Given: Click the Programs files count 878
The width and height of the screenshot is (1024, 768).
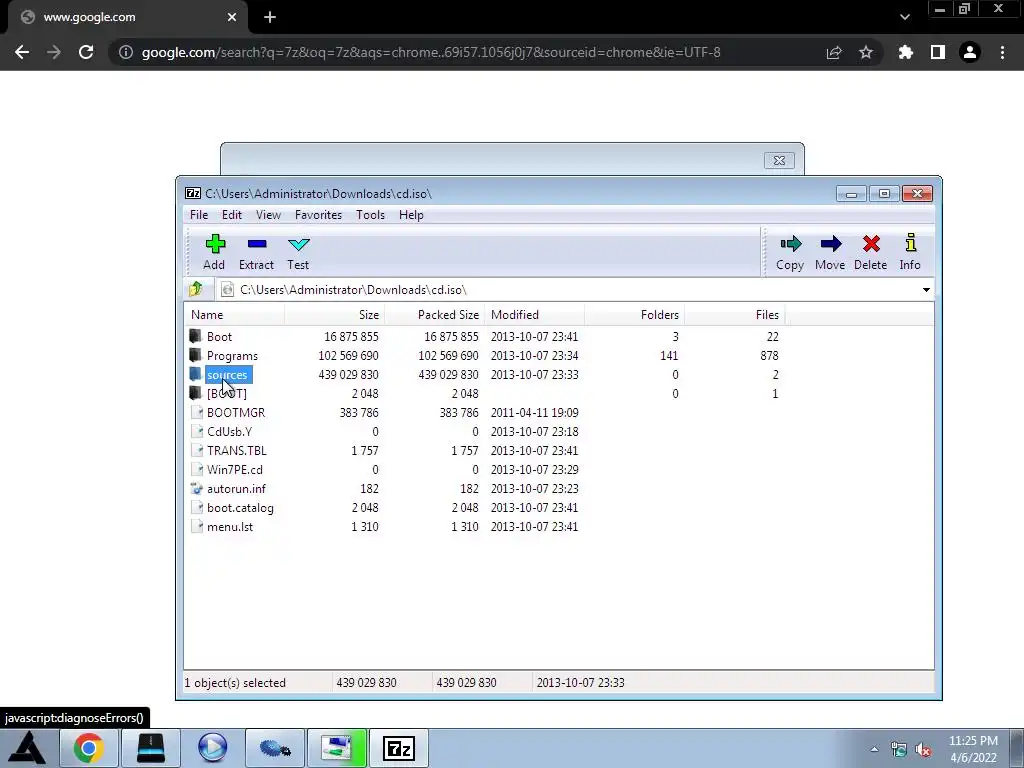Looking at the screenshot, I should pyautogui.click(x=769, y=355).
